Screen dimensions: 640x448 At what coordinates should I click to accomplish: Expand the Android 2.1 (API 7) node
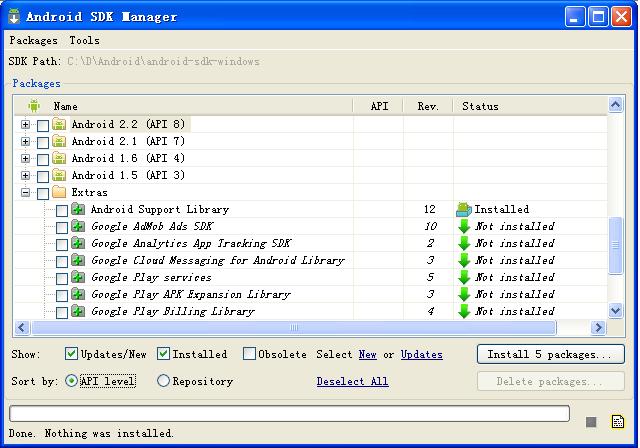25,142
